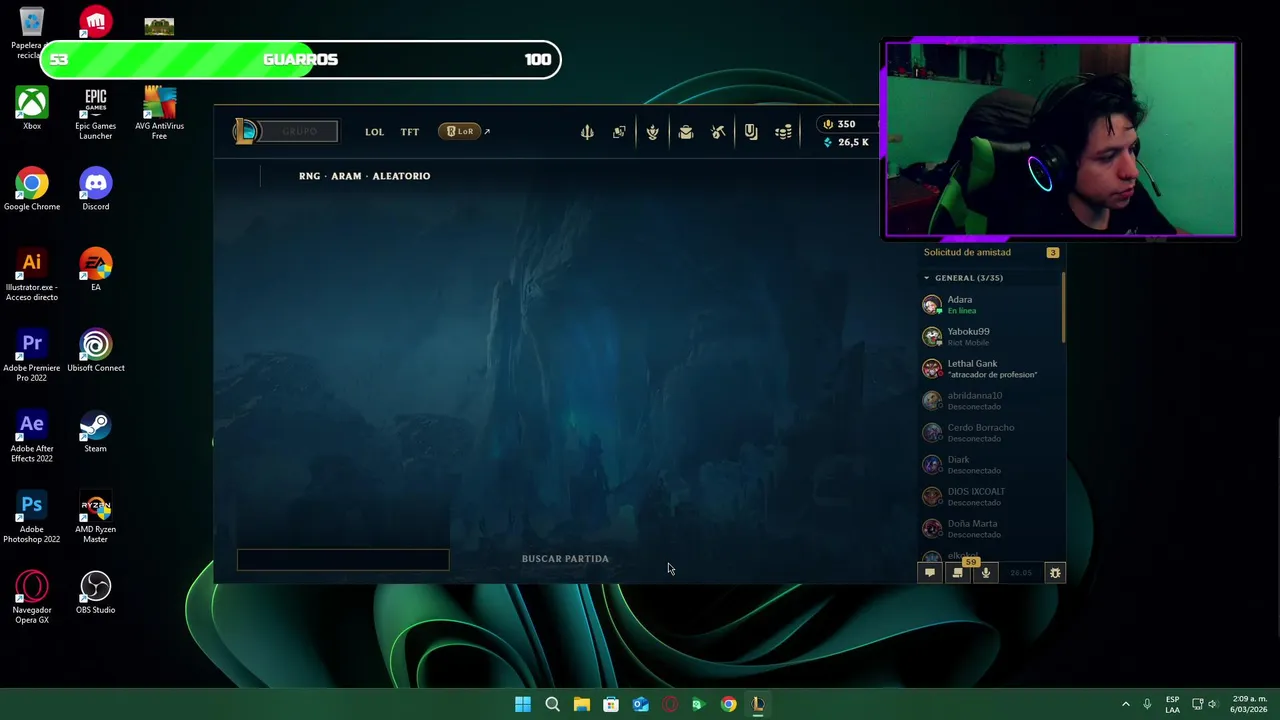Open Adobe Premiere Pro 2022 shortcut
1280x720 pixels.
(32, 356)
